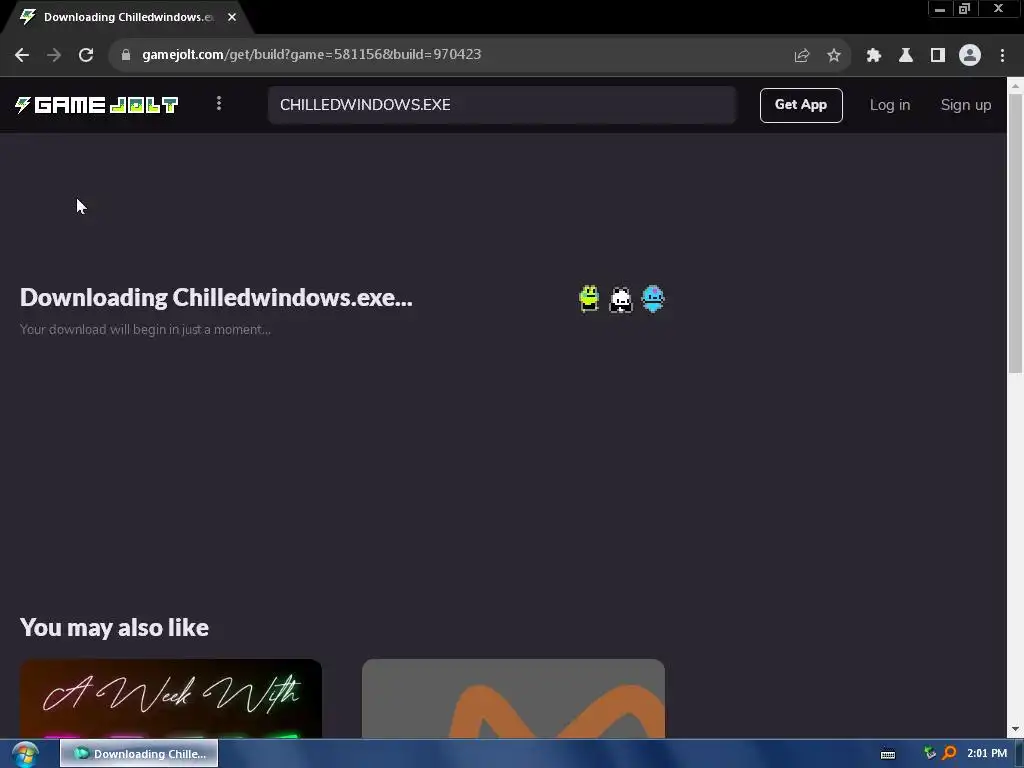
Task: Go back with the browser back arrow
Action: coord(22,55)
